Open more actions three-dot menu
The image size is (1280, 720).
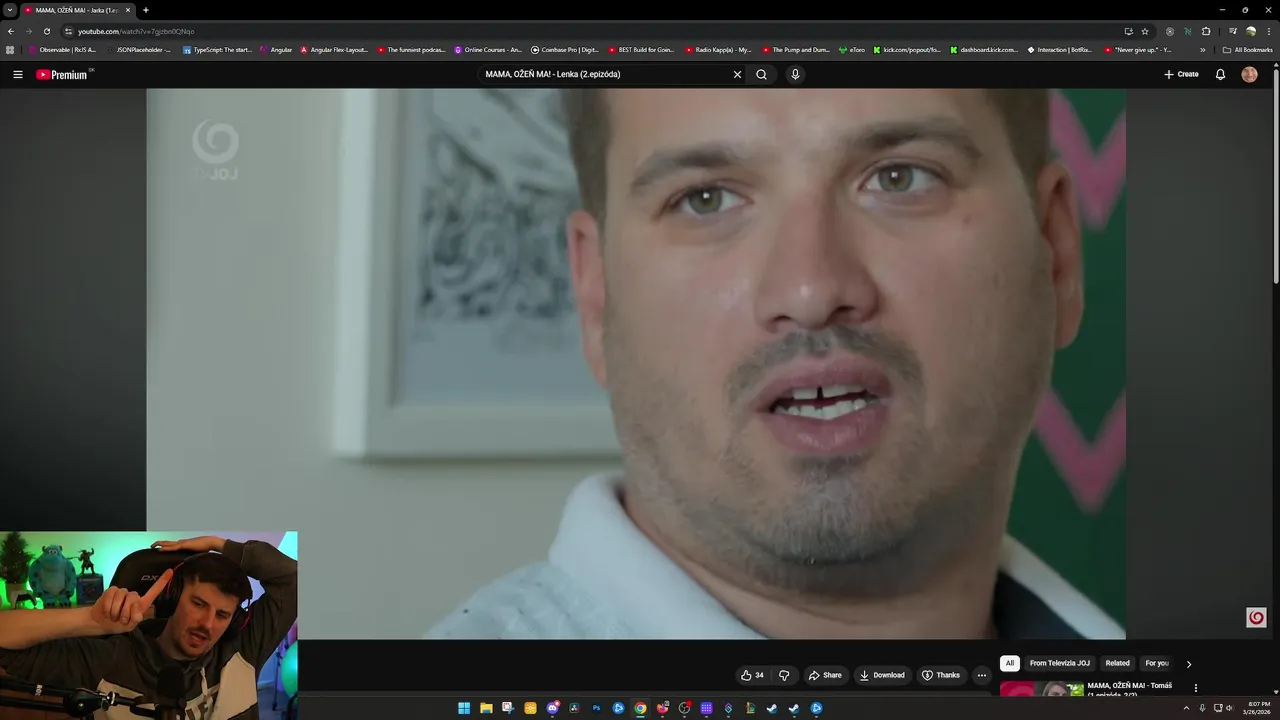pos(981,675)
